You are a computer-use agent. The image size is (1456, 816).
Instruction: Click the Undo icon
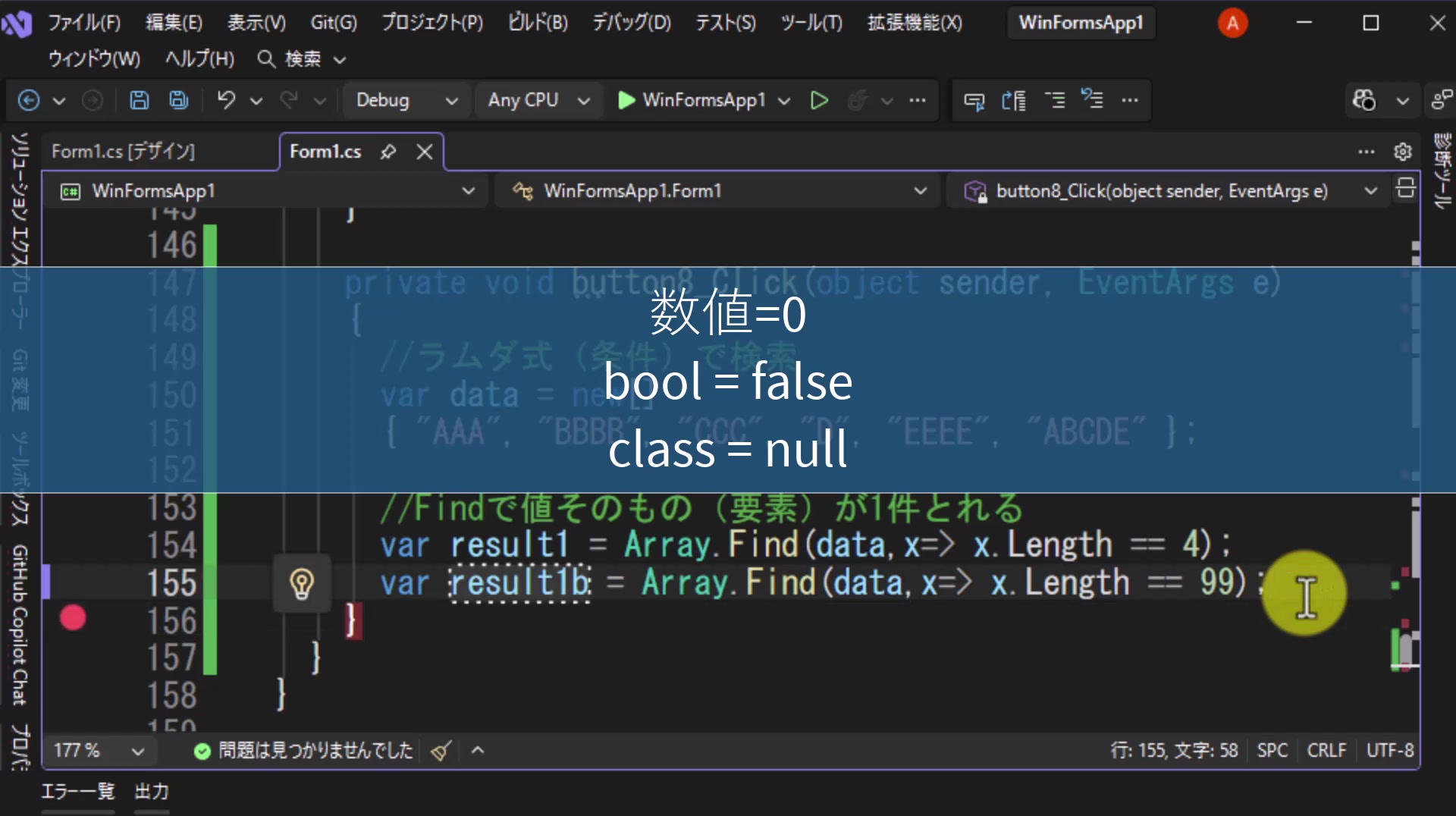pyautogui.click(x=226, y=100)
